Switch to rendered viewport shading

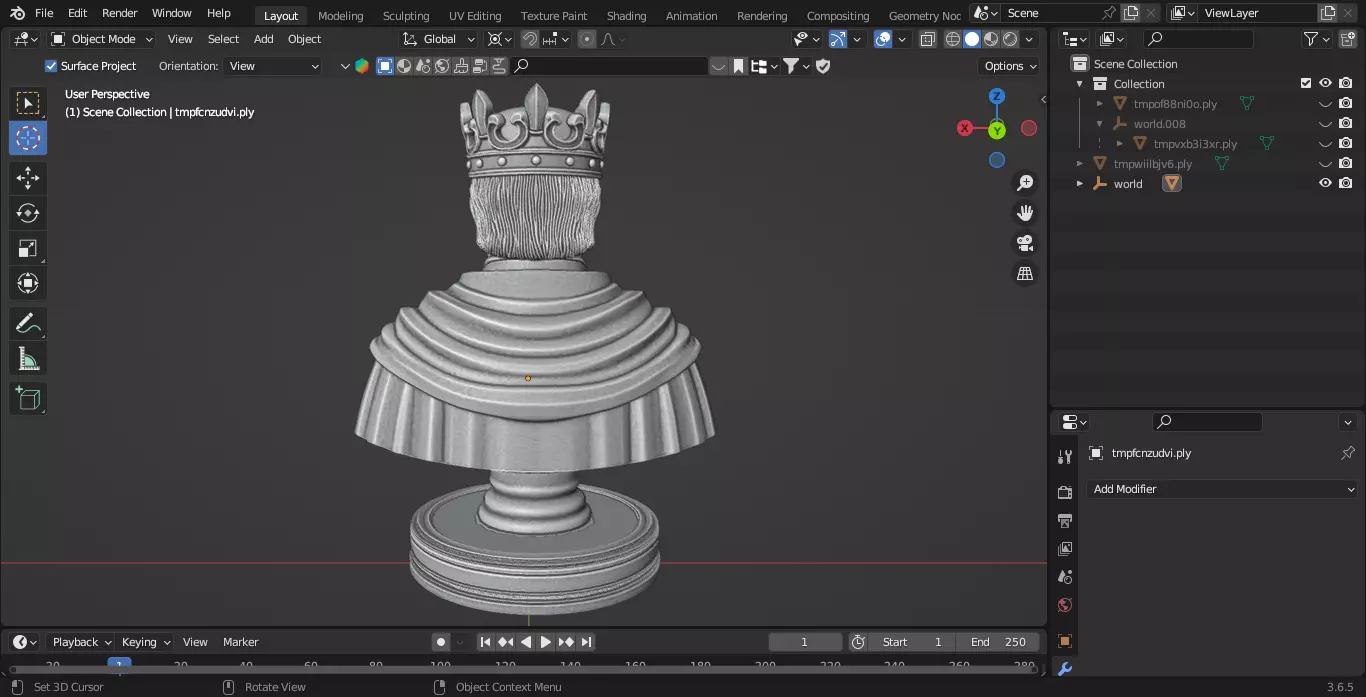[1010, 39]
